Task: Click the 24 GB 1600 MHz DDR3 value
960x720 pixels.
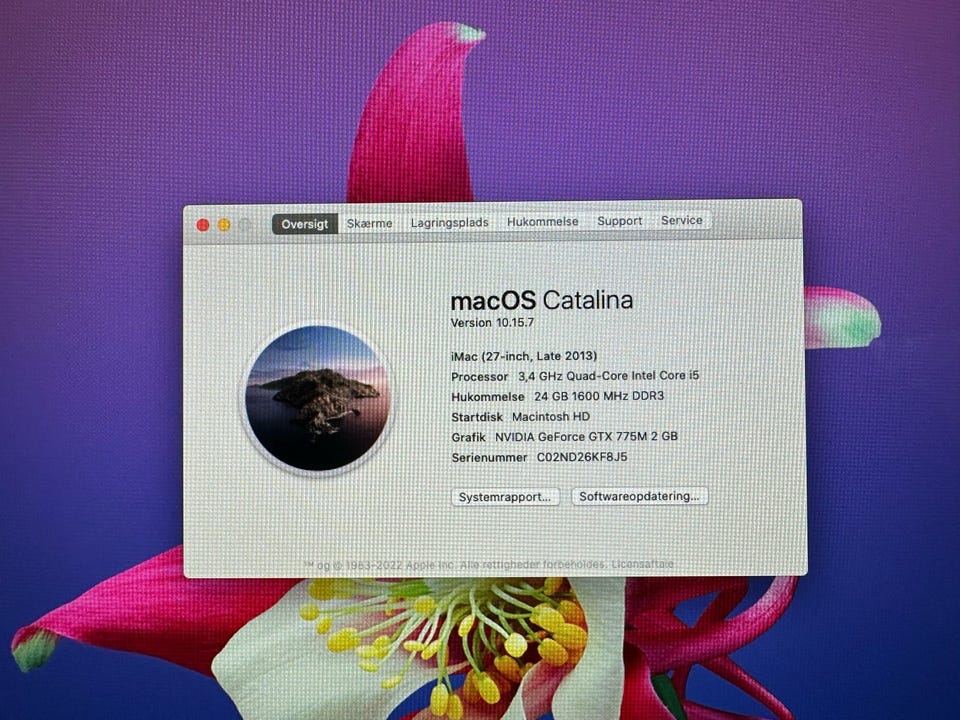Action: pyautogui.click(x=599, y=396)
